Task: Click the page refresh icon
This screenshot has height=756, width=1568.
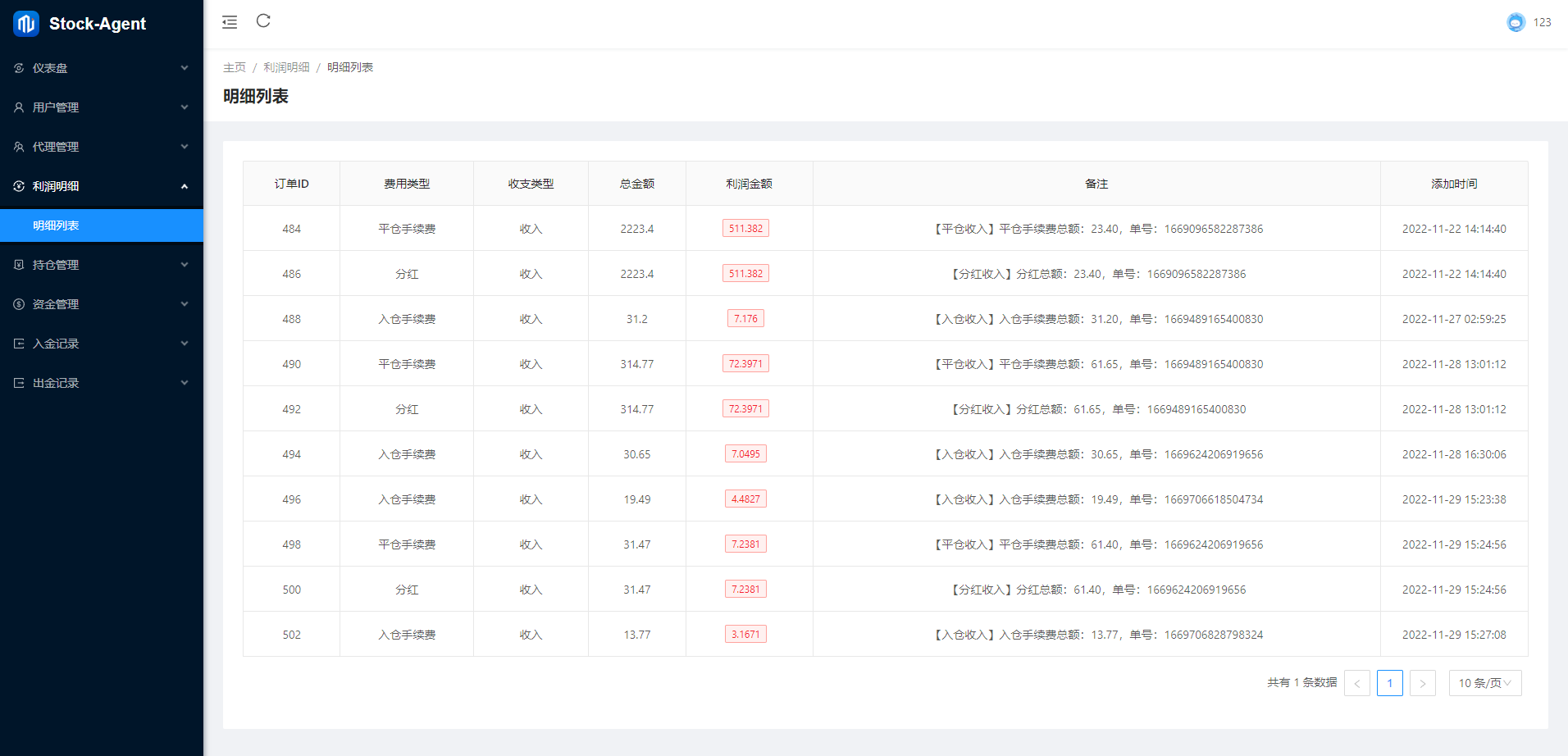Action: pyautogui.click(x=263, y=21)
